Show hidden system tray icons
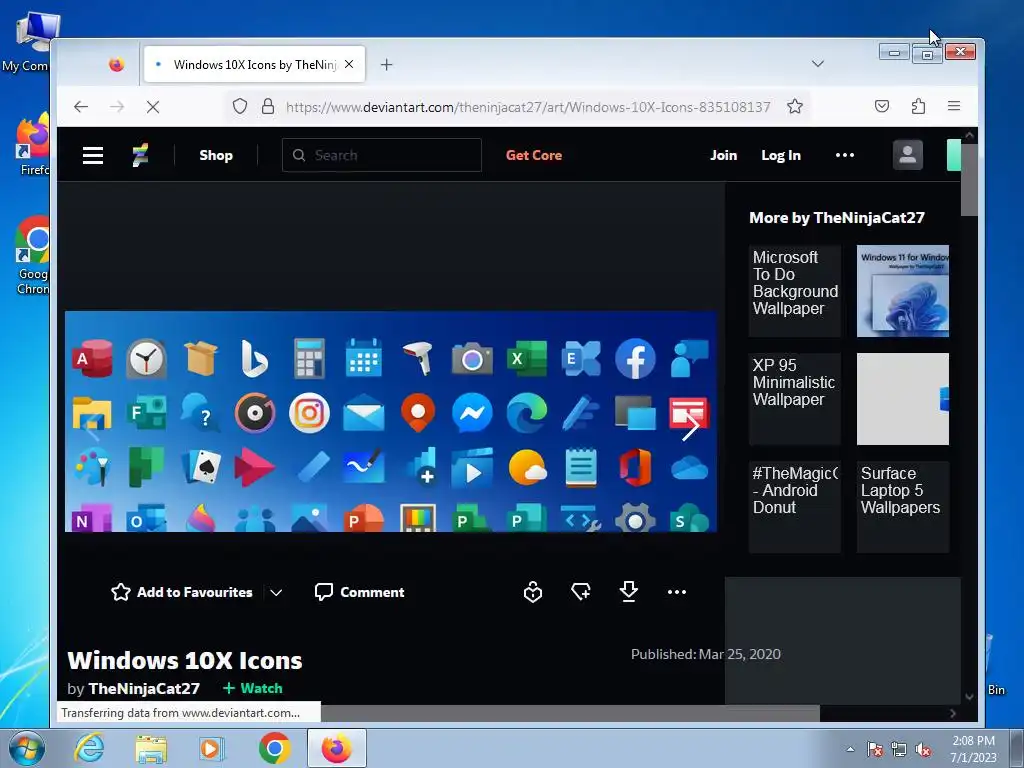The height and width of the screenshot is (768, 1024). (x=850, y=749)
